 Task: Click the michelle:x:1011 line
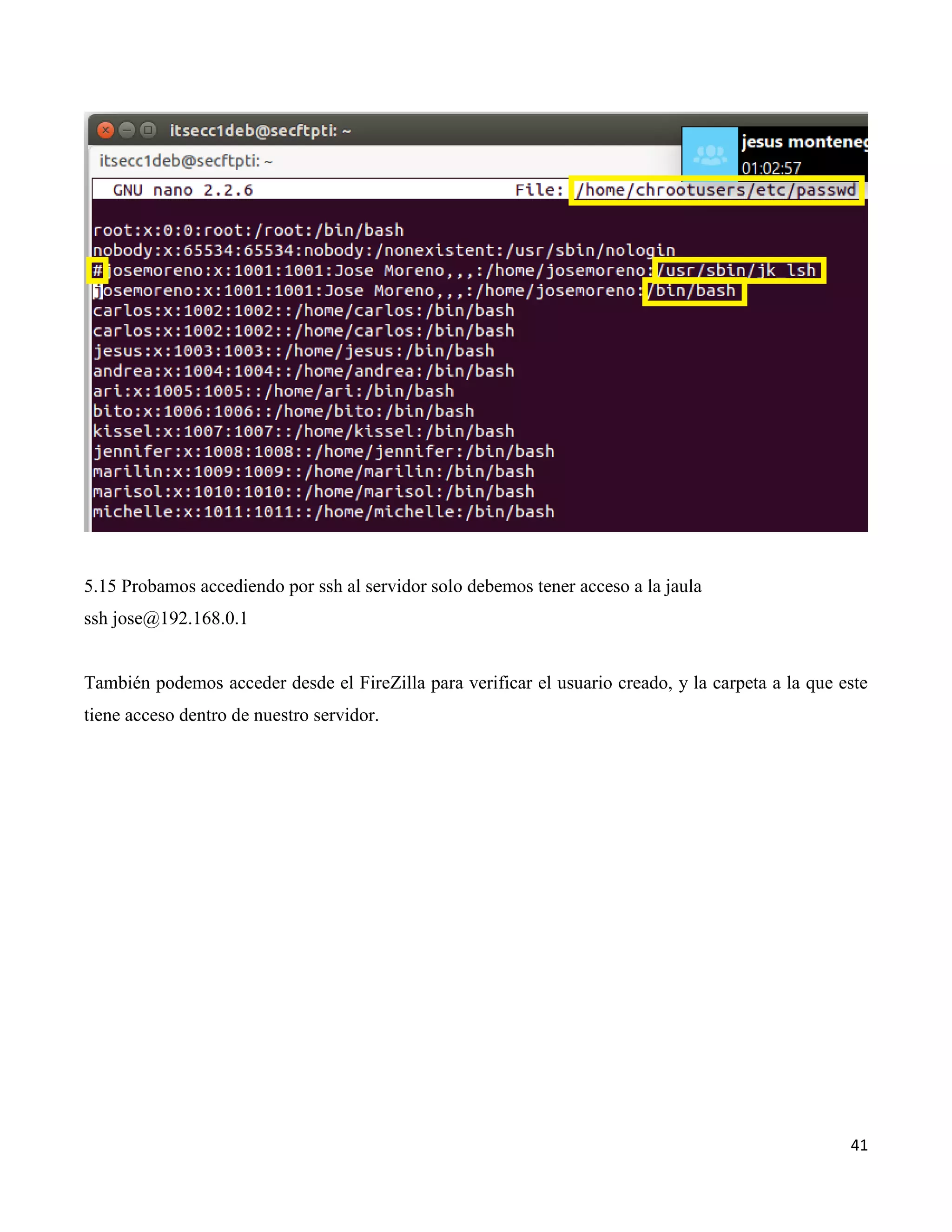pyautogui.click(x=324, y=512)
